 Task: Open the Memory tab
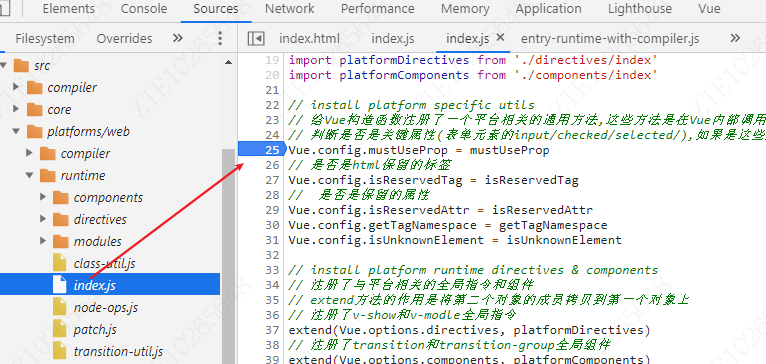click(x=465, y=9)
